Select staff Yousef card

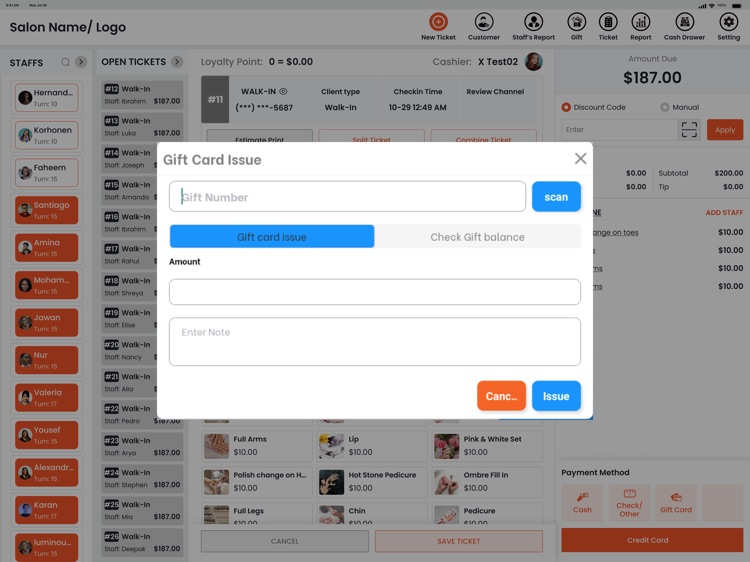46,435
